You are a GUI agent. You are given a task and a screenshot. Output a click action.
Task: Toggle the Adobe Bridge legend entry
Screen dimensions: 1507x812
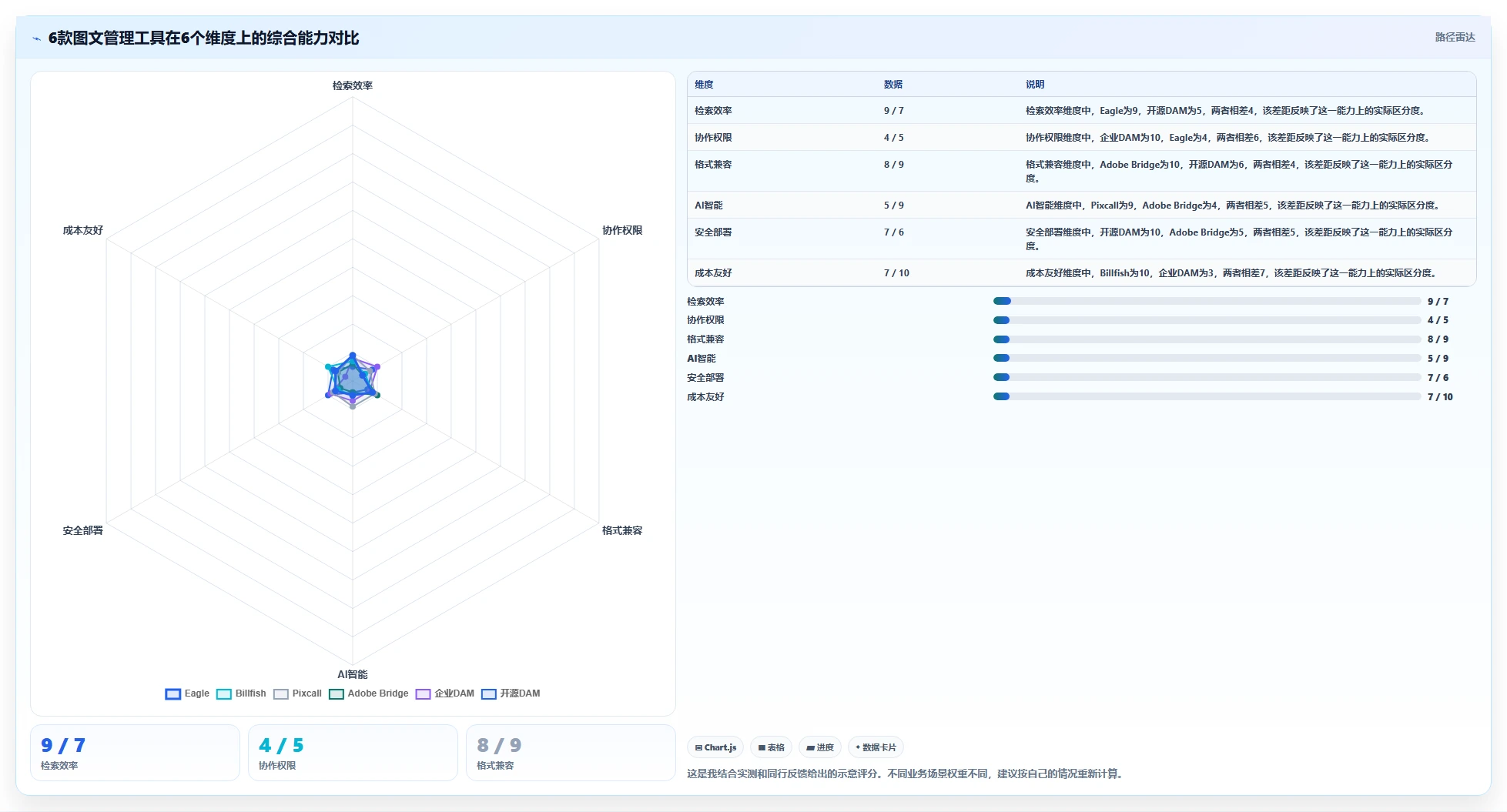point(369,693)
